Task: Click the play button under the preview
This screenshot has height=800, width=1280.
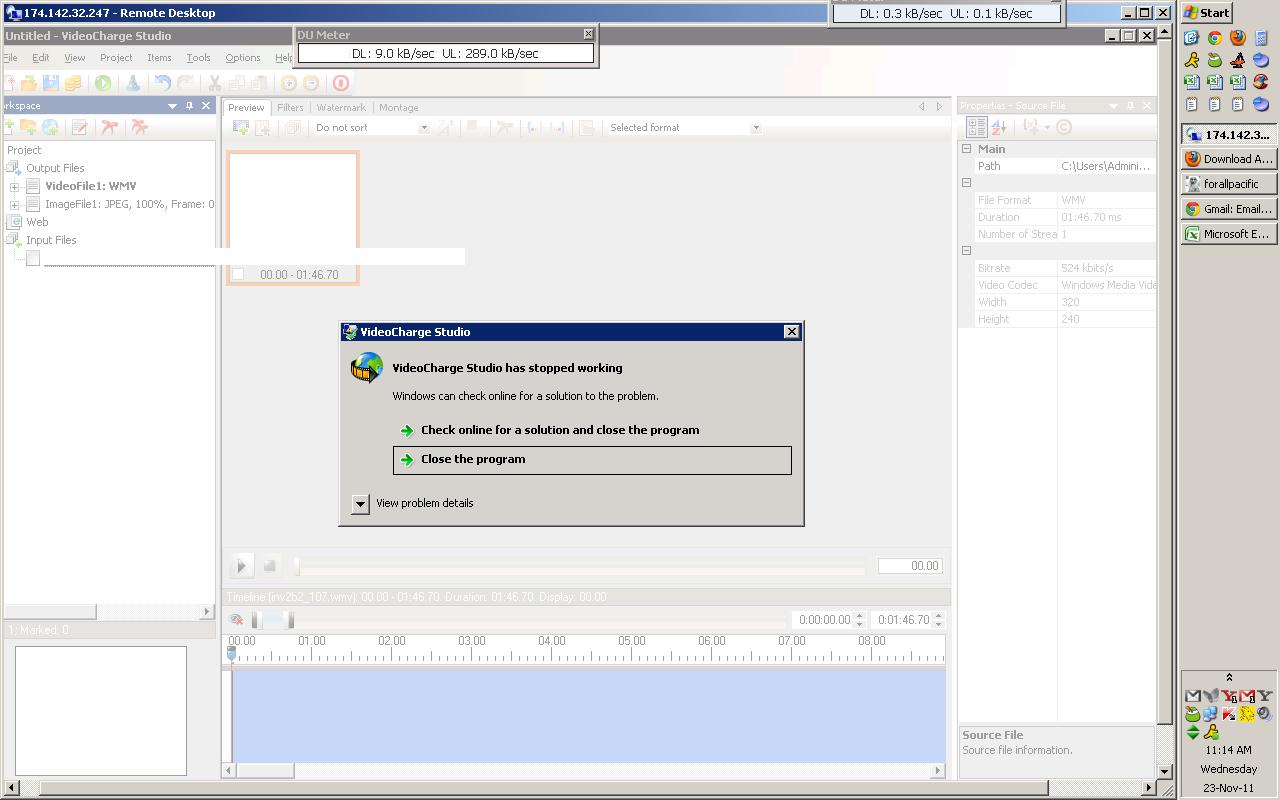Action: [x=241, y=566]
